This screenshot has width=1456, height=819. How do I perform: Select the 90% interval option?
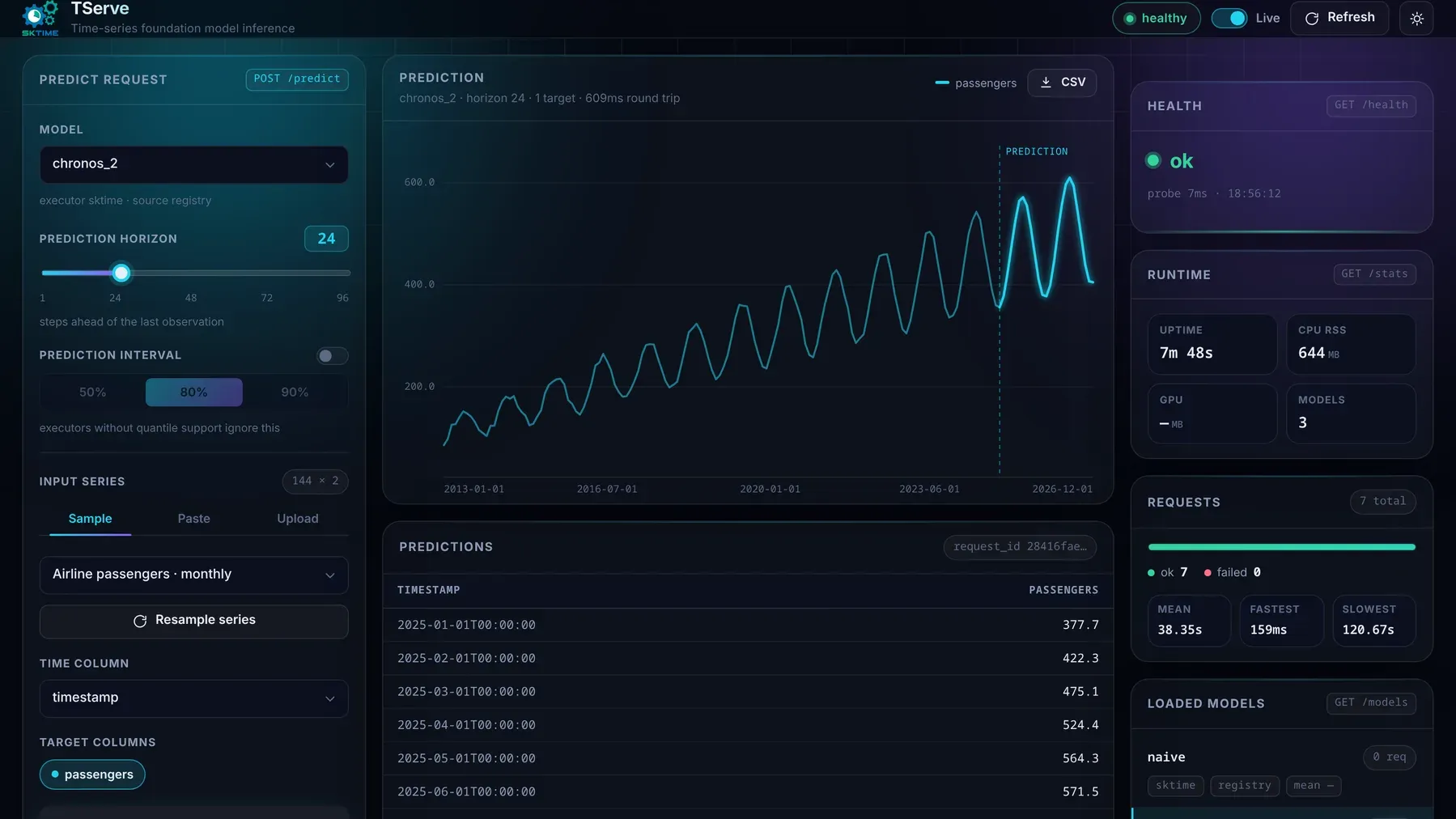[x=295, y=393]
